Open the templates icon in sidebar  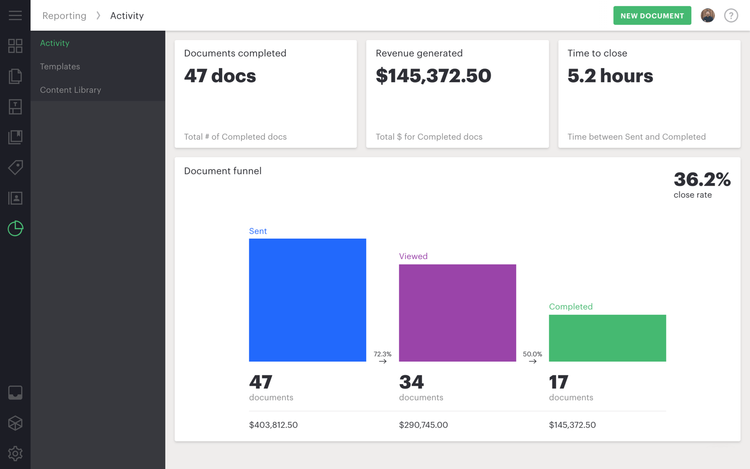15,107
